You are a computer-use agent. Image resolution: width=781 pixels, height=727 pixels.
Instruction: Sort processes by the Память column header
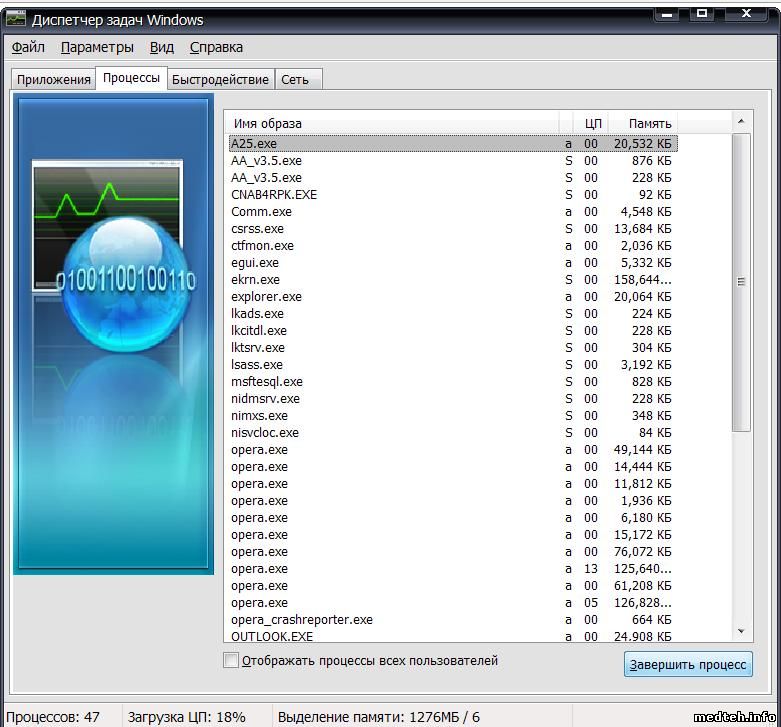[x=650, y=123]
